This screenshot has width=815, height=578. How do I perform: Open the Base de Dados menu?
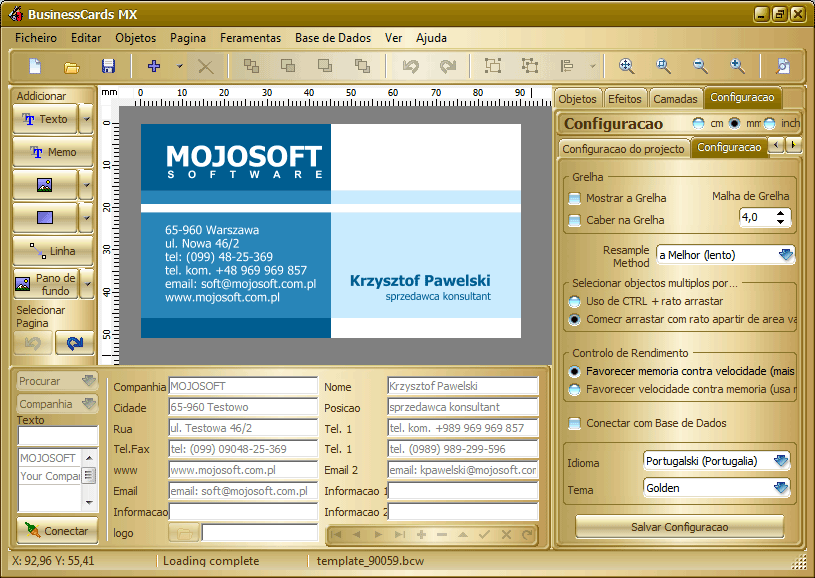point(333,38)
